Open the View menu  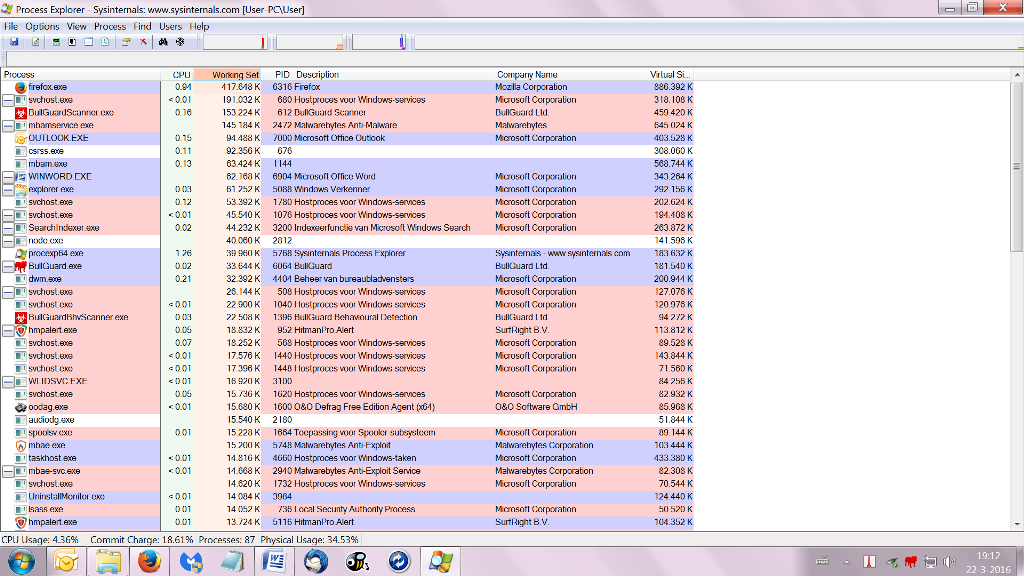(x=76, y=26)
